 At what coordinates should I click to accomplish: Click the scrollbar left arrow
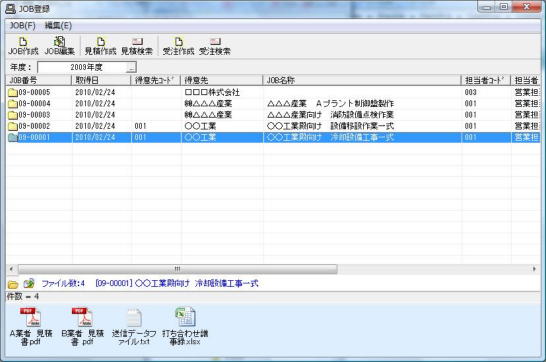[11, 269]
